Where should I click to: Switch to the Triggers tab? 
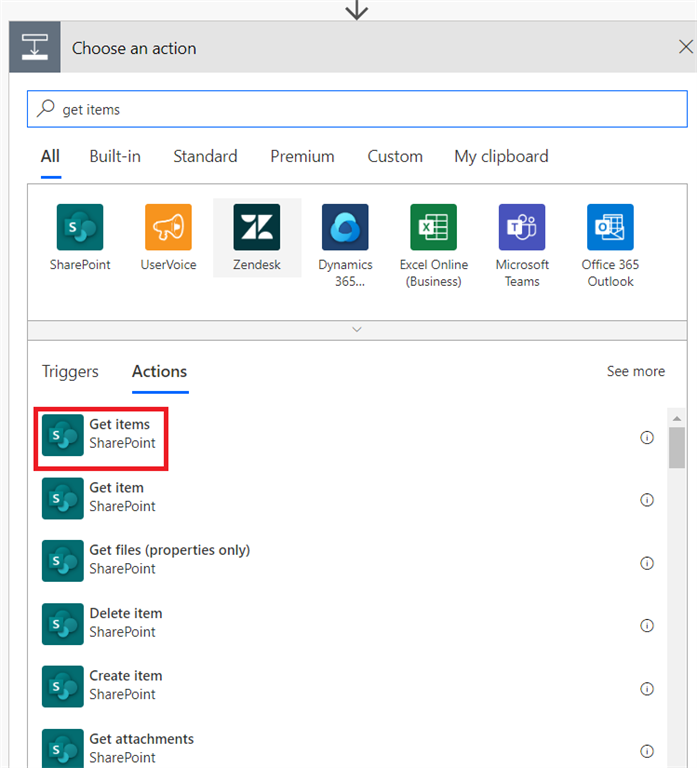[70, 371]
